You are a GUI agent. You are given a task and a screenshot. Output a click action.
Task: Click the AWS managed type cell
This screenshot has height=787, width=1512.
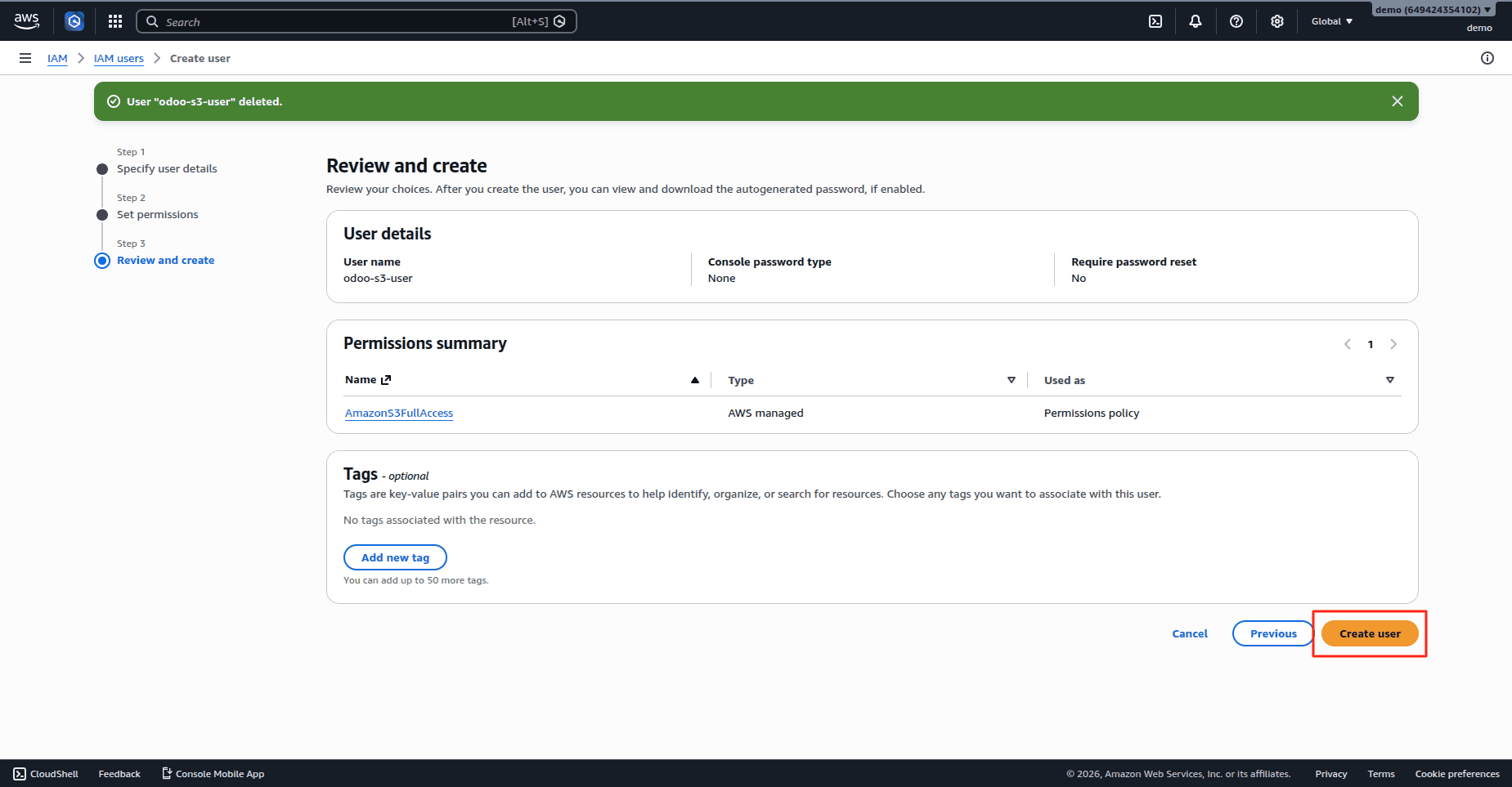tap(765, 413)
